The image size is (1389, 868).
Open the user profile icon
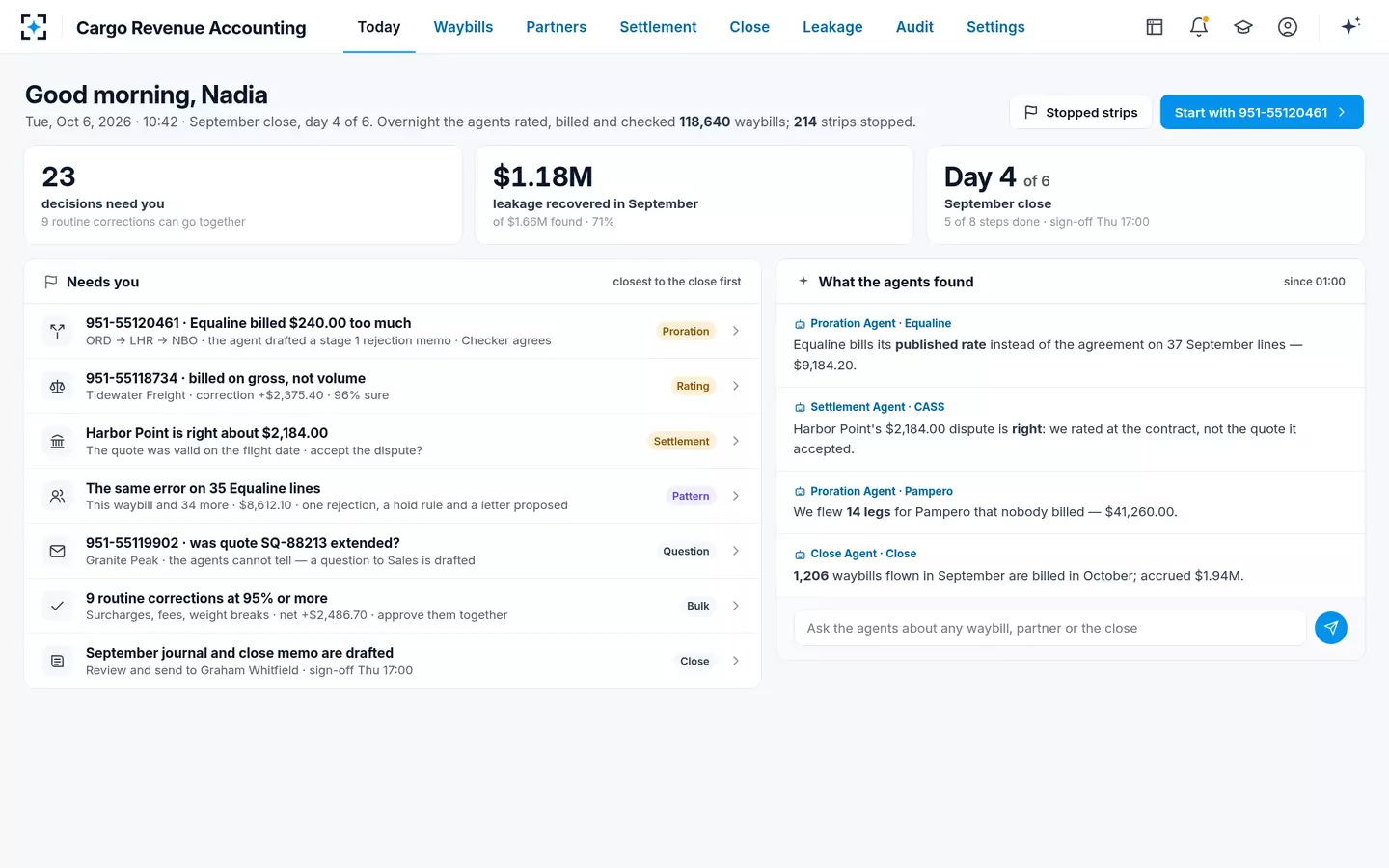tap(1288, 27)
